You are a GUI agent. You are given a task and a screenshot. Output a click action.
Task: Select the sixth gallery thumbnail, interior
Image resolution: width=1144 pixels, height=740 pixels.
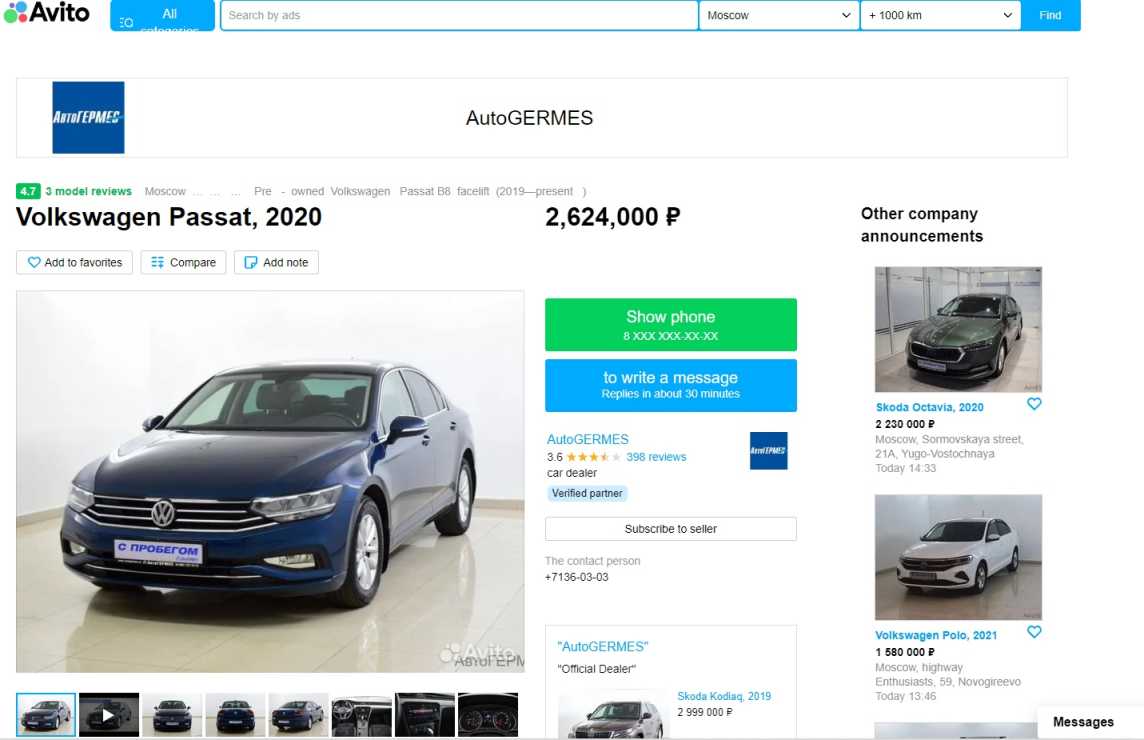361,714
